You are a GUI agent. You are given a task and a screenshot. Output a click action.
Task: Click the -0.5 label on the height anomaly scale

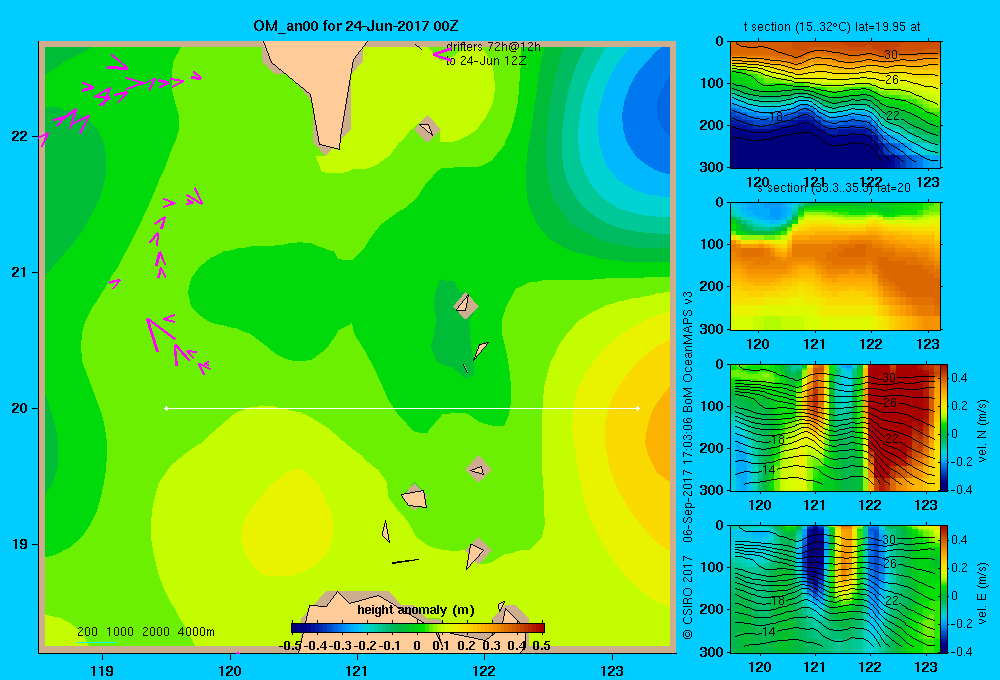click(291, 646)
